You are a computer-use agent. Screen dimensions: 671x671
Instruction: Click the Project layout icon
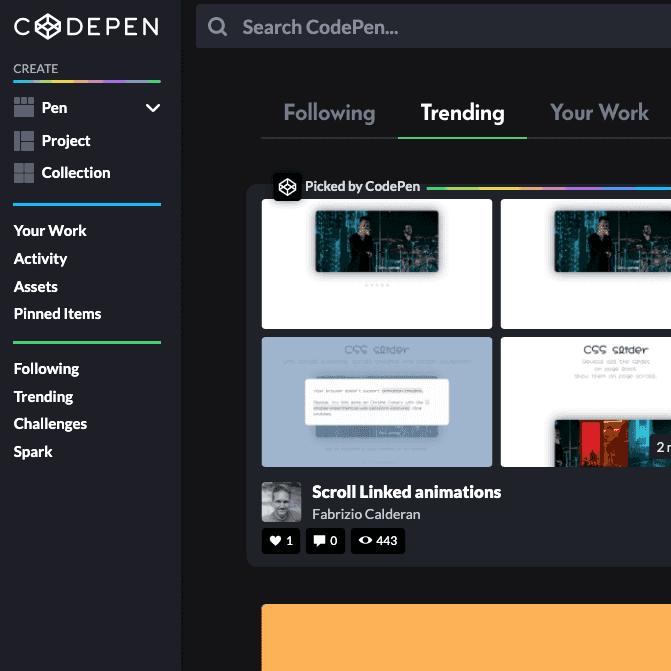(x=24, y=141)
